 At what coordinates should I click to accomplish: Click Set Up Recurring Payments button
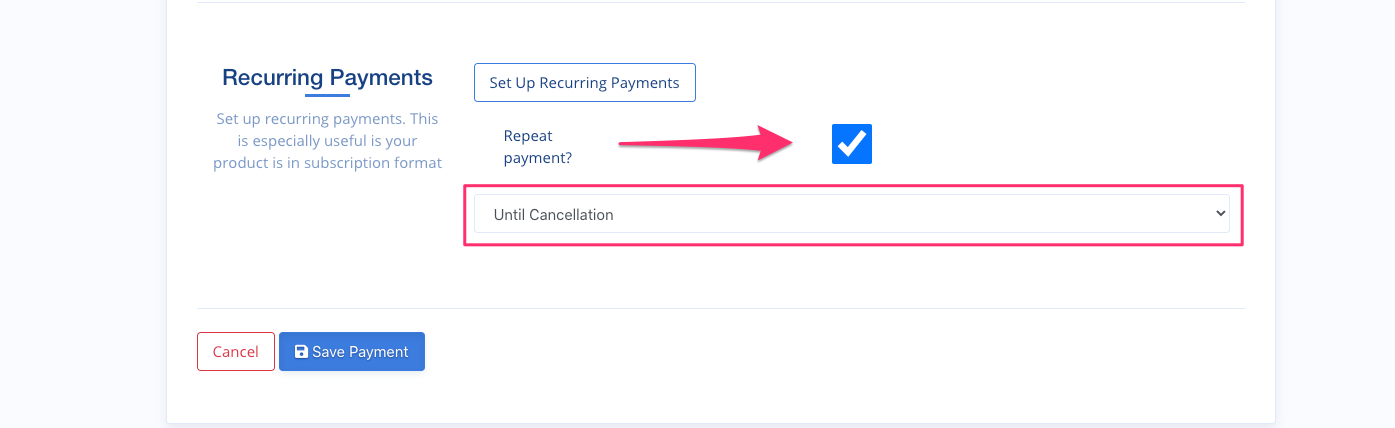(585, 83)
